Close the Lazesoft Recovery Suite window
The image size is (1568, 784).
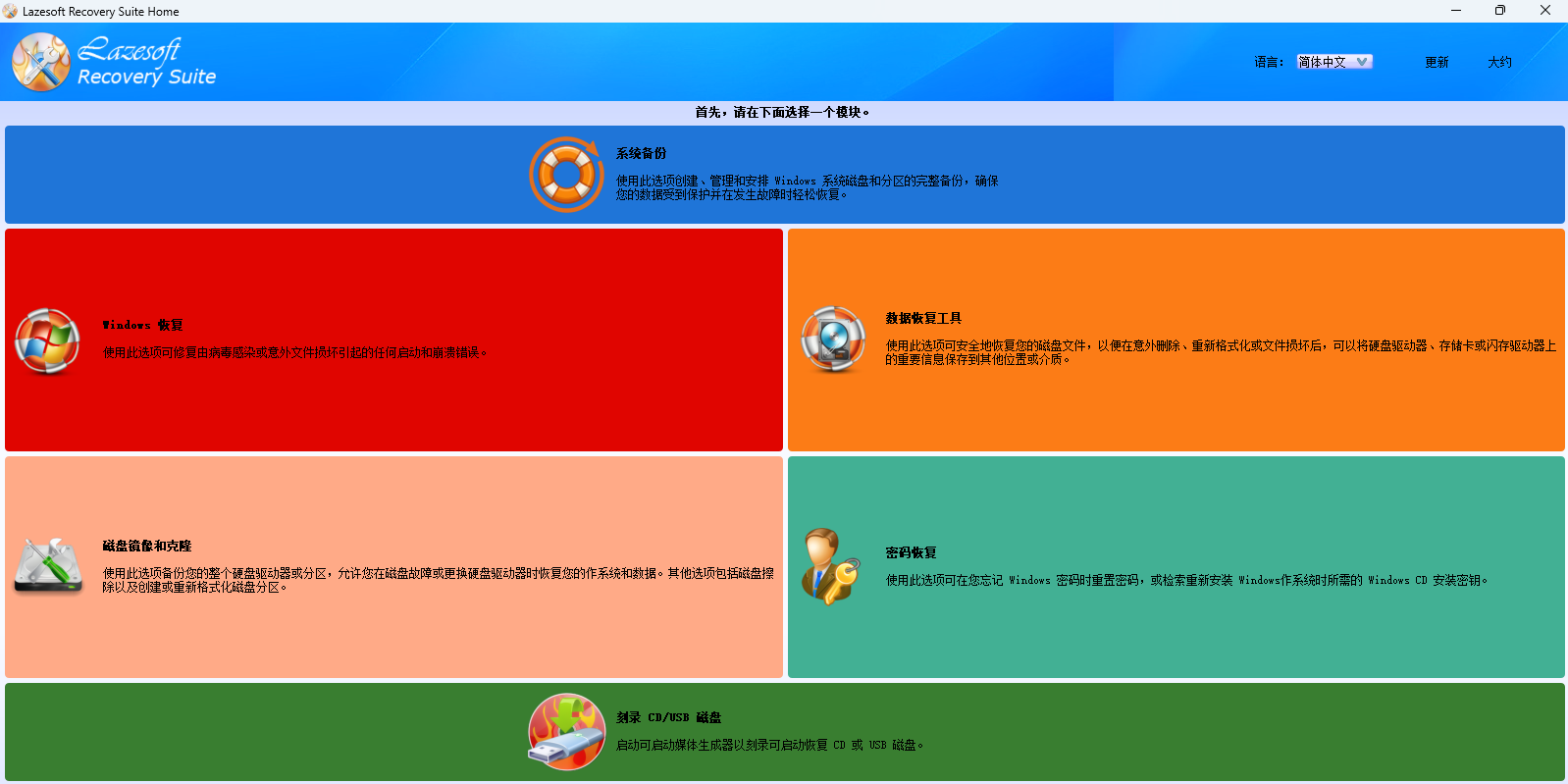tap(1545, 11)
